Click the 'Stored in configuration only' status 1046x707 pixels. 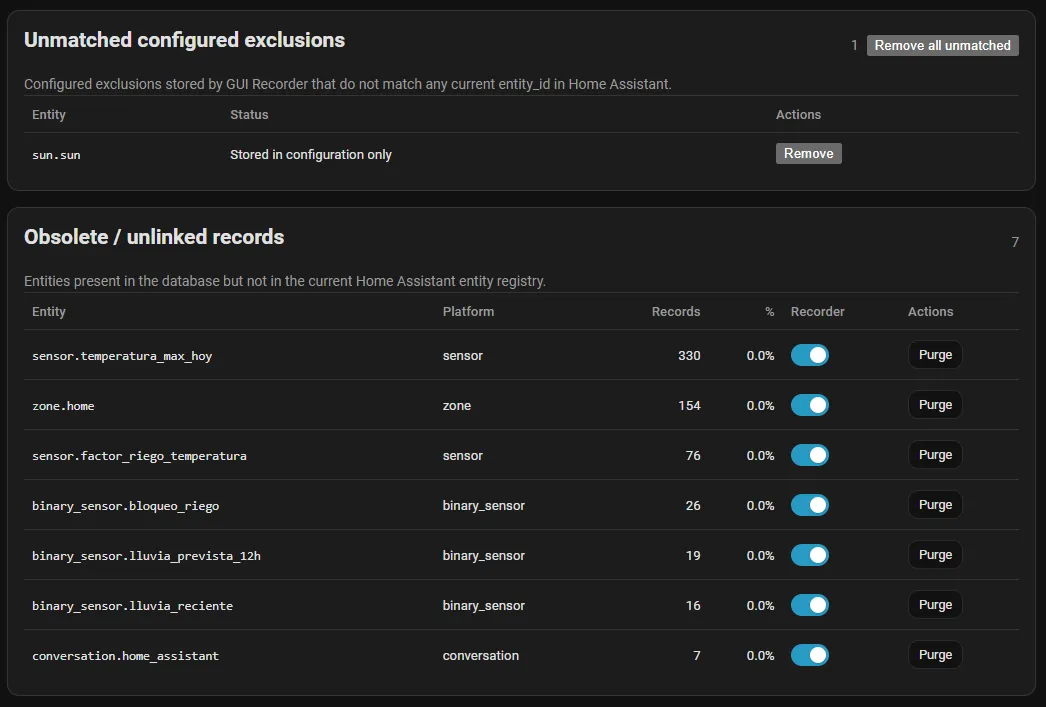pos(311,155)
